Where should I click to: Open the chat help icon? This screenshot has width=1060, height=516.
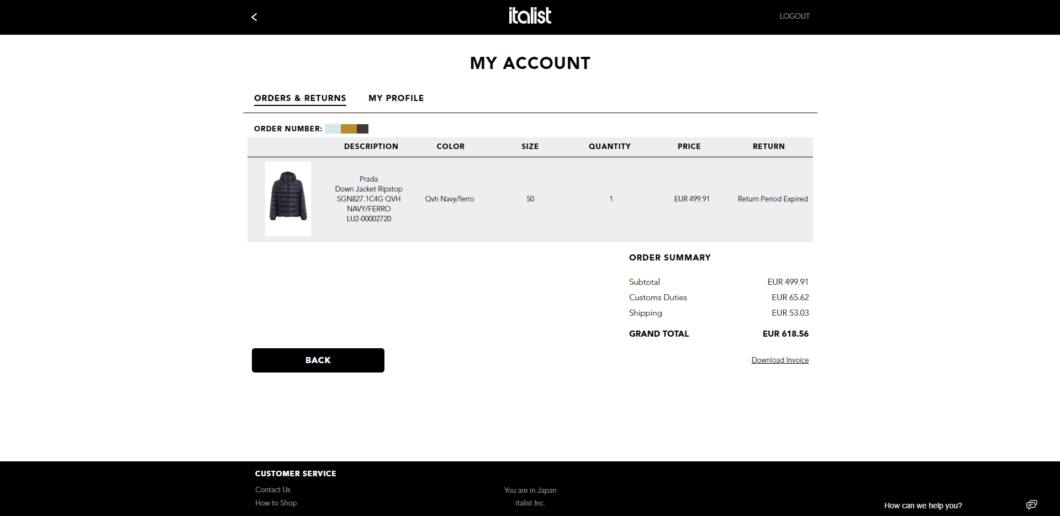(1031, 505)
